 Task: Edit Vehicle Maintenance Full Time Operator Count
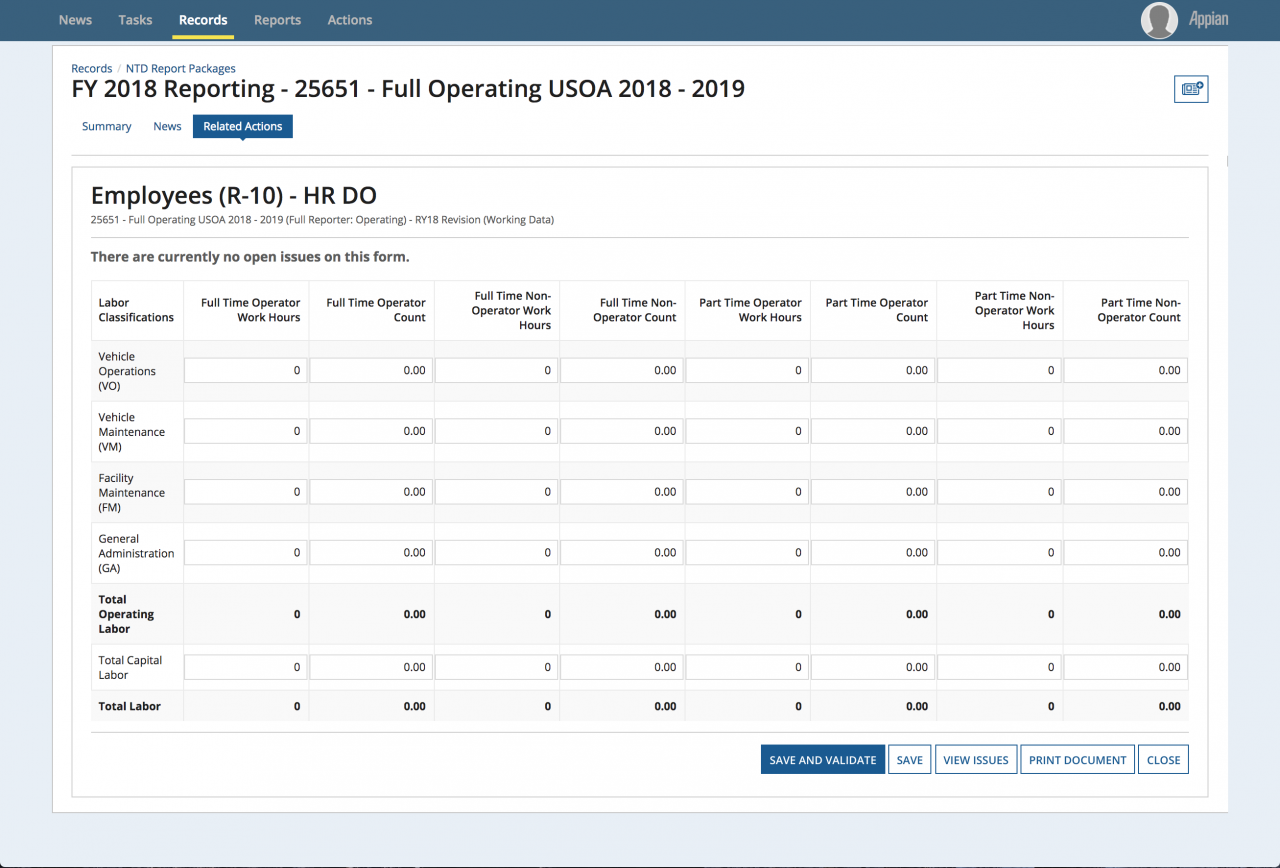point(371,432)
